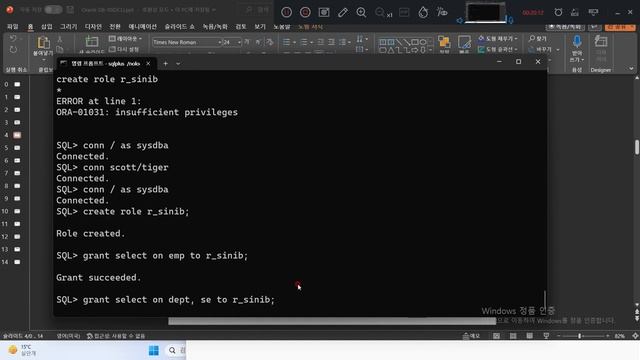Open the Animations ribbon tab
The image size is (640, 360).
tap(142, 27)
